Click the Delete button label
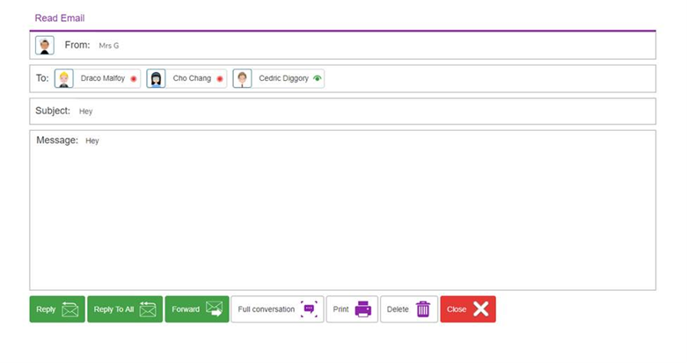Screen dimensions: 687x363 coord(397,309)
